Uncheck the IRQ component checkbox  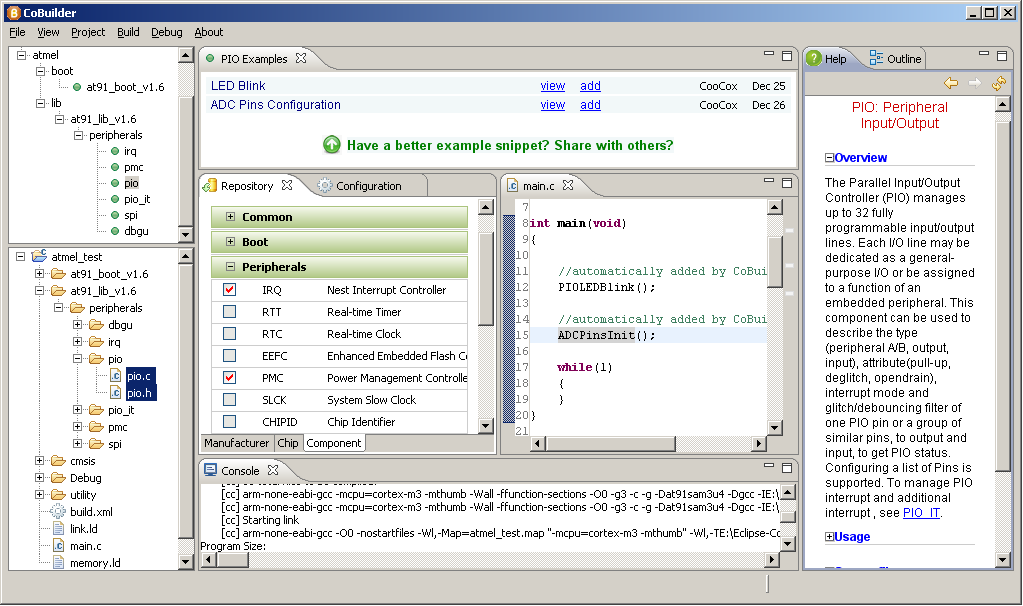[x=229, y=290]
